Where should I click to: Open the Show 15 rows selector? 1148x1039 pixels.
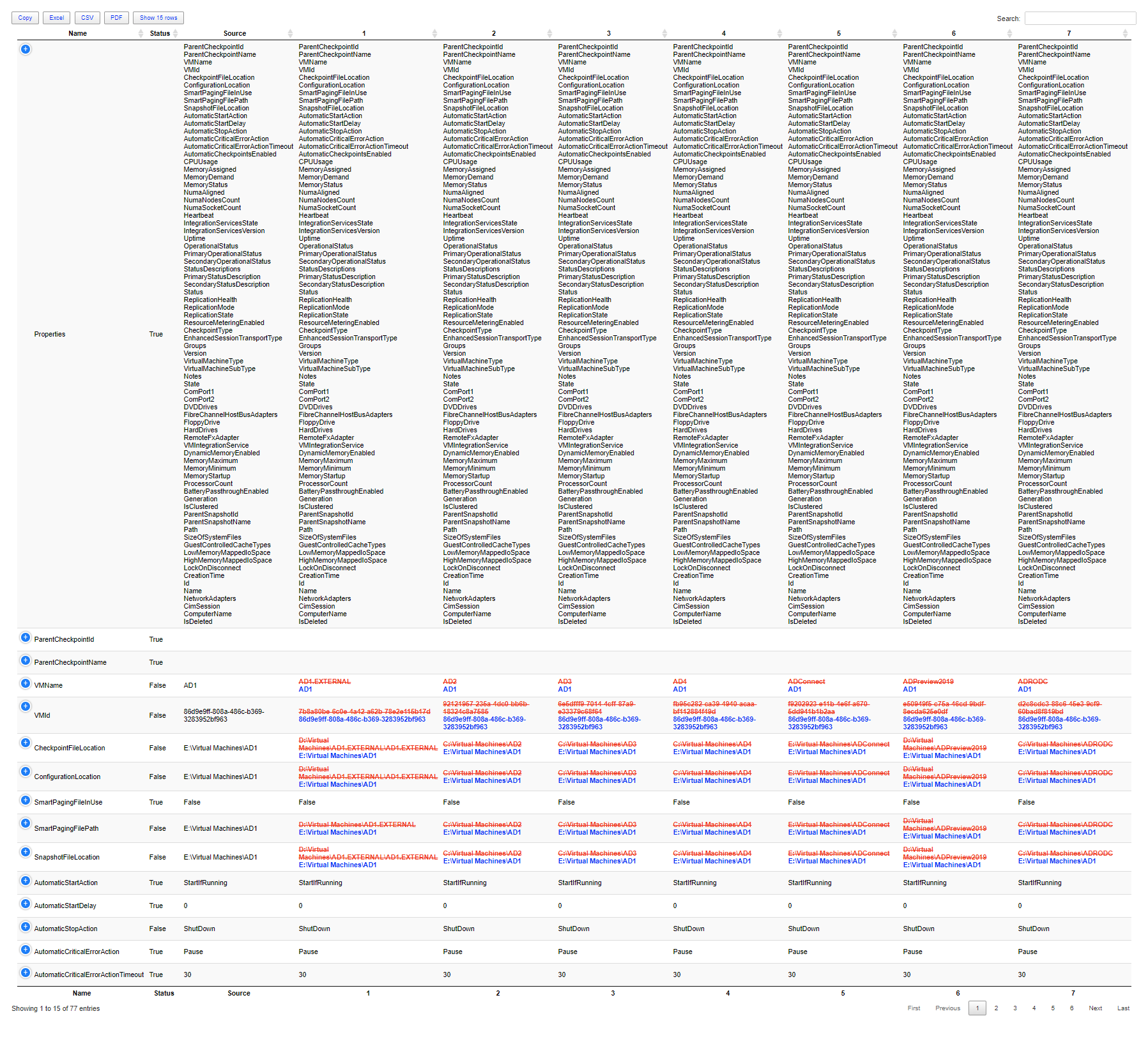click(x=158, y=17)
